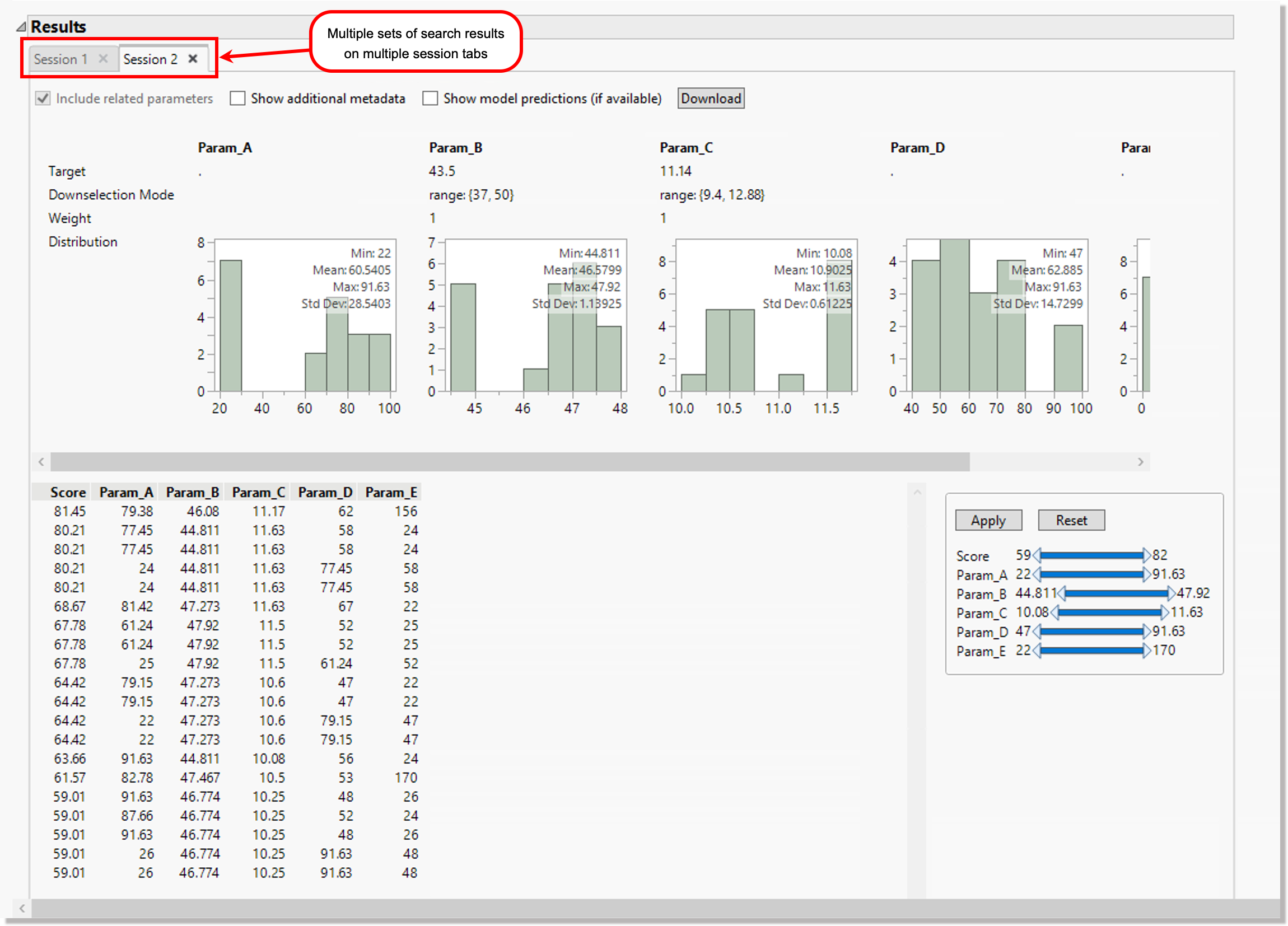Screen dimensions: 1288x926
Task: Click Param_A slider right handle at 91.63
Action: point(1146,574)
